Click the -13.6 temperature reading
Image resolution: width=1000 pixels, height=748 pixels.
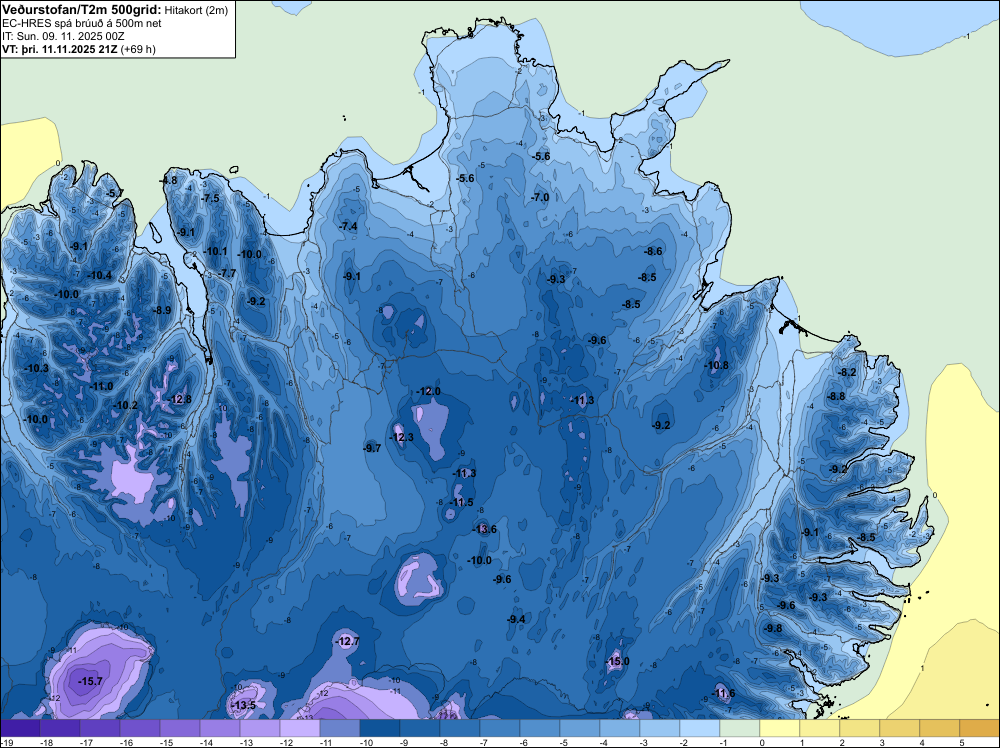coord(484,529)
